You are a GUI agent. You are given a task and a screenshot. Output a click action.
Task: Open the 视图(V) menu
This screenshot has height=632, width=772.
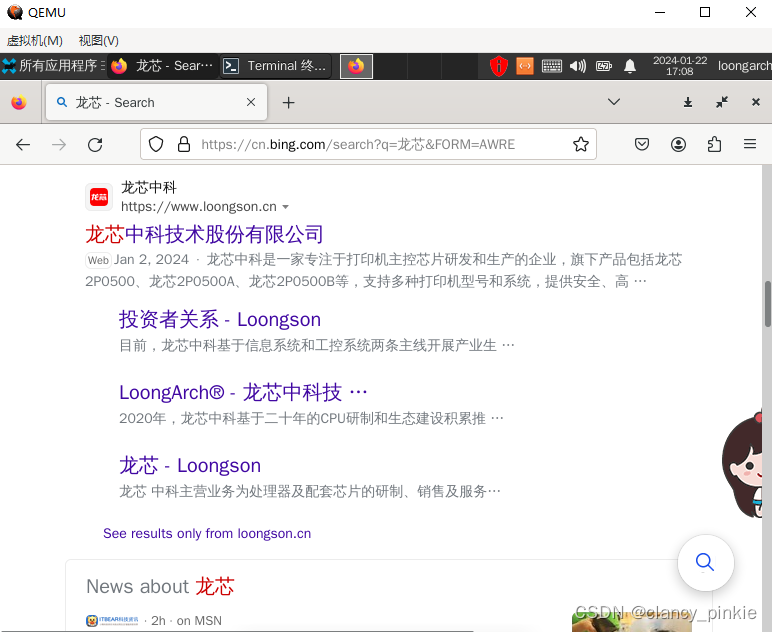click(x=98, y=40)
